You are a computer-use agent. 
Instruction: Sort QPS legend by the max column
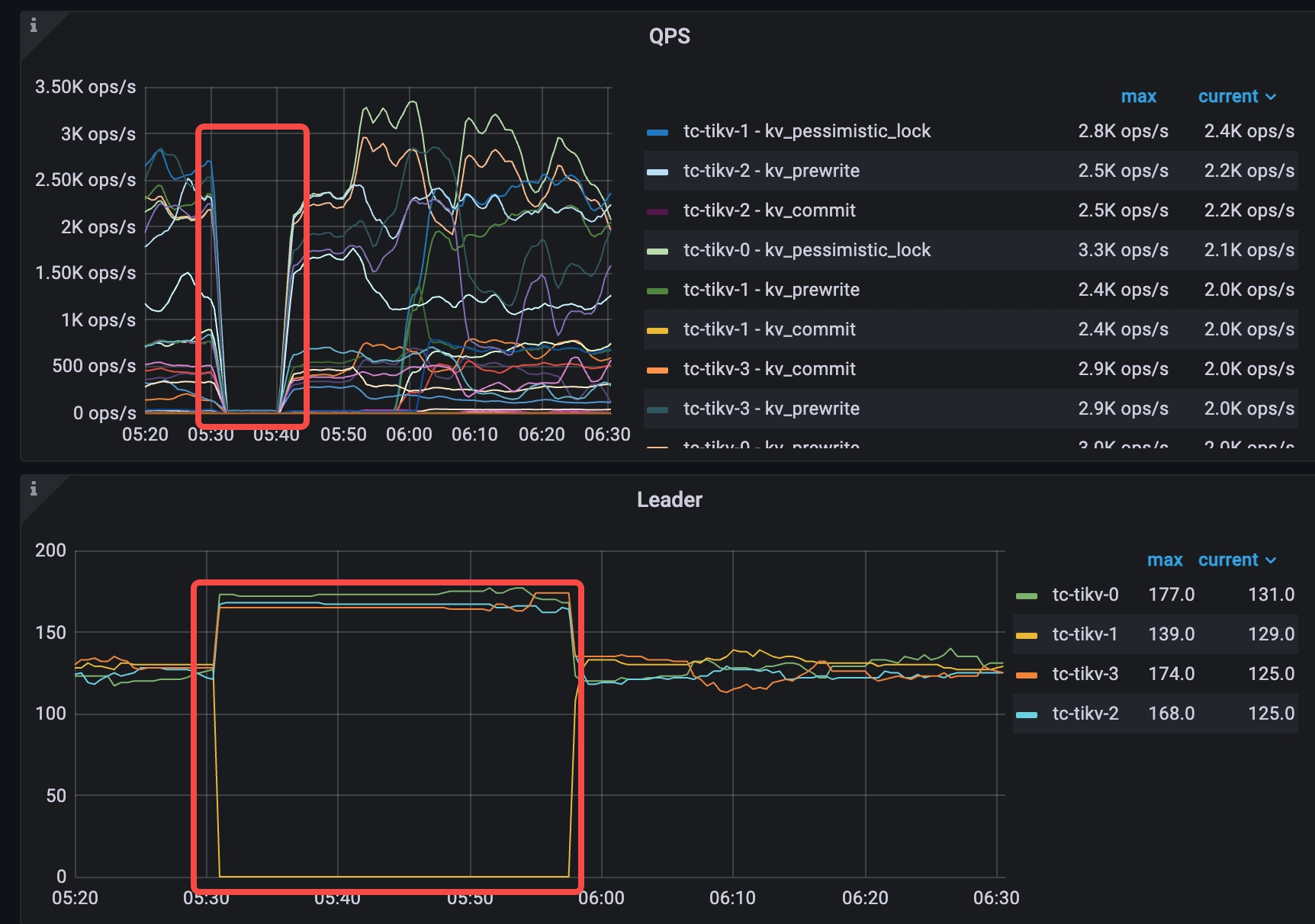tap(1139, 97)
